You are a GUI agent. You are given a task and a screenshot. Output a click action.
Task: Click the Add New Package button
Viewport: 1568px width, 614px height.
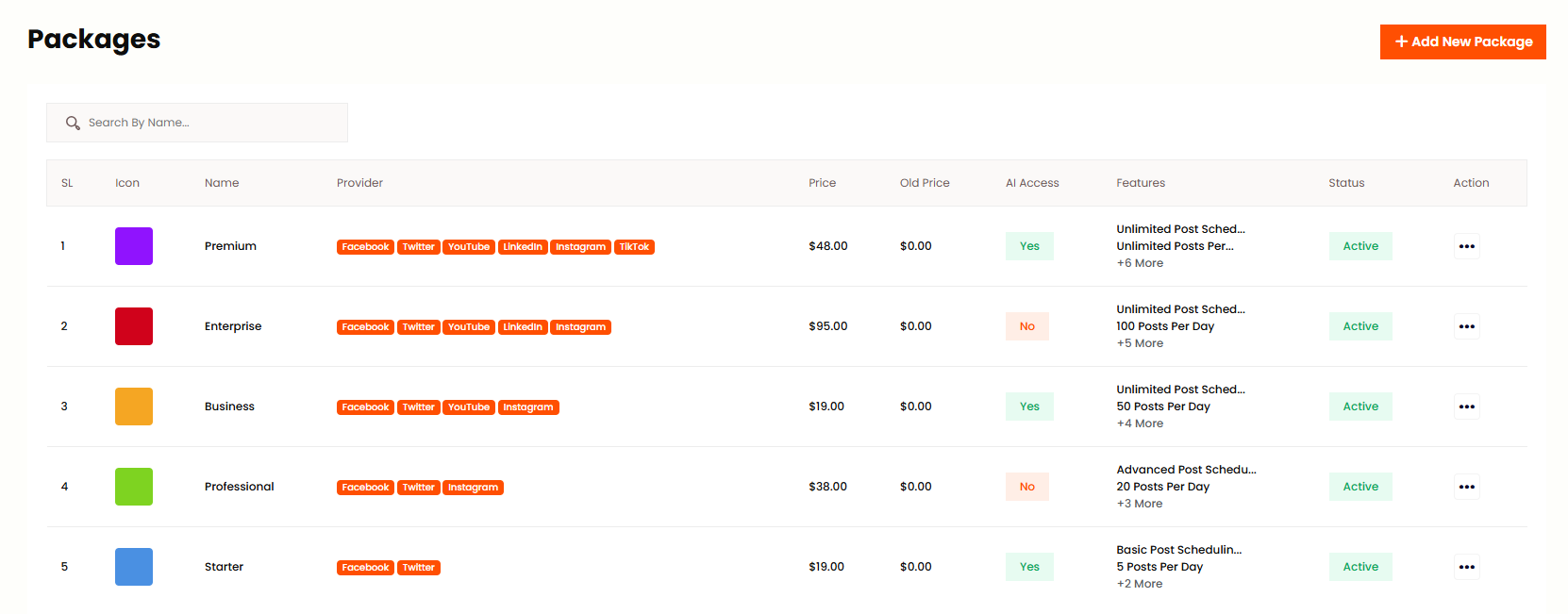pos(1462,41)
